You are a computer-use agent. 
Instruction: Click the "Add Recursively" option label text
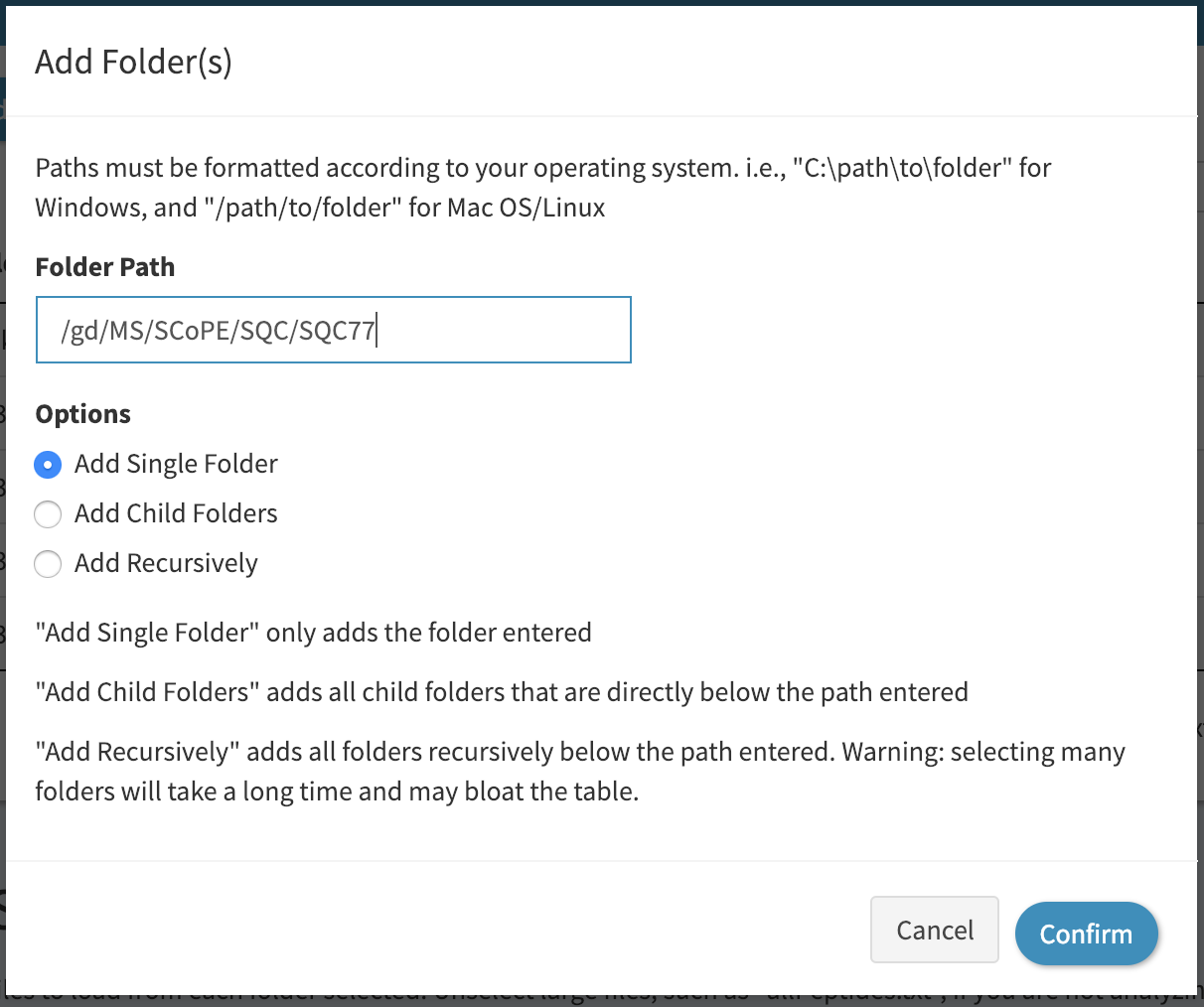point(166,563)
